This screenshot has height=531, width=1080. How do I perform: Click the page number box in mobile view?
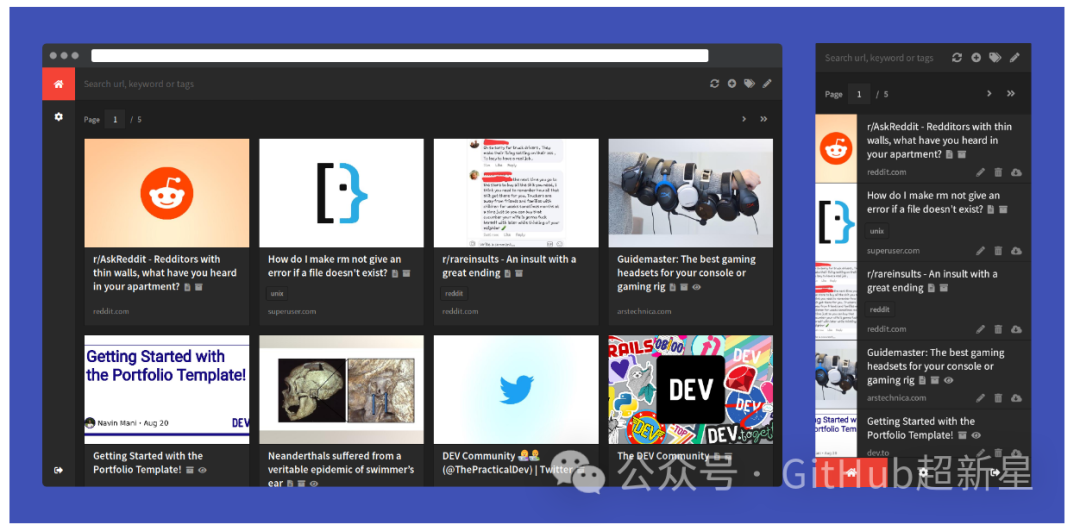[x=859, y=94]
